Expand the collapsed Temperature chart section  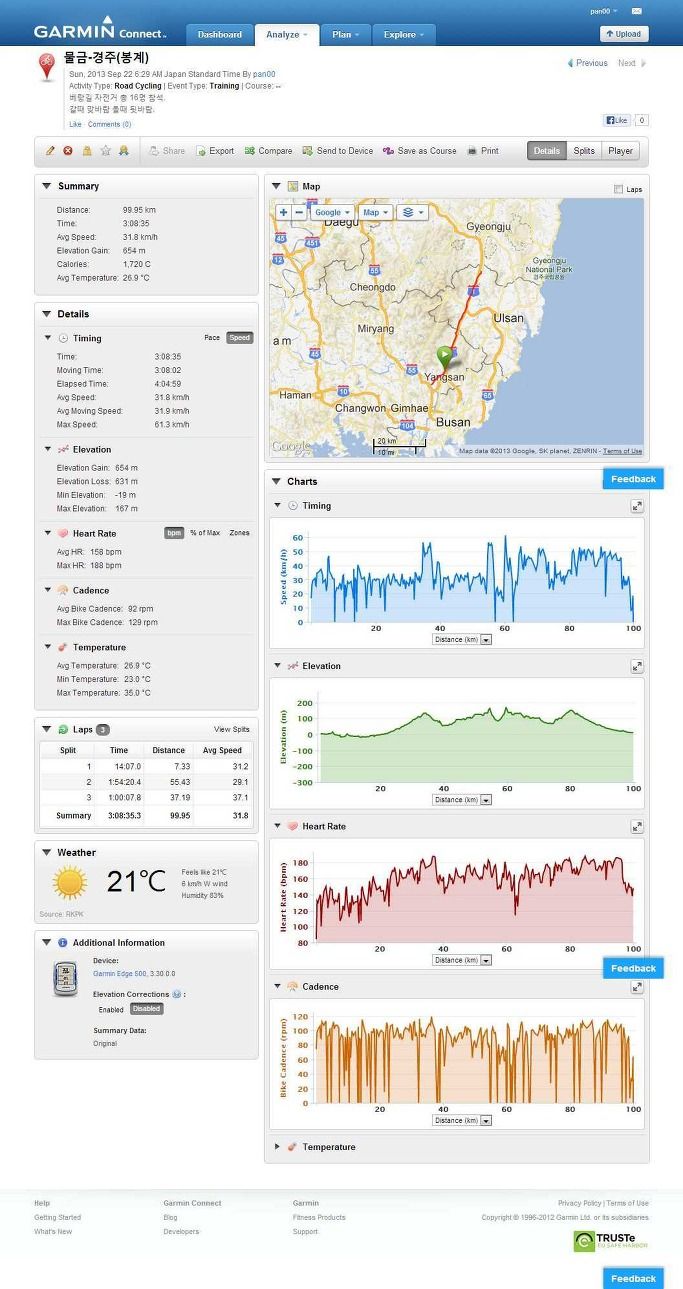coord(278,1147)
